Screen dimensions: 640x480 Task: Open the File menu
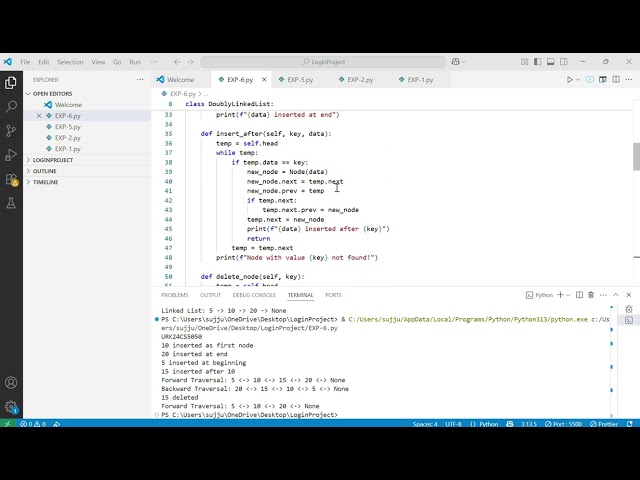point(25,62)
